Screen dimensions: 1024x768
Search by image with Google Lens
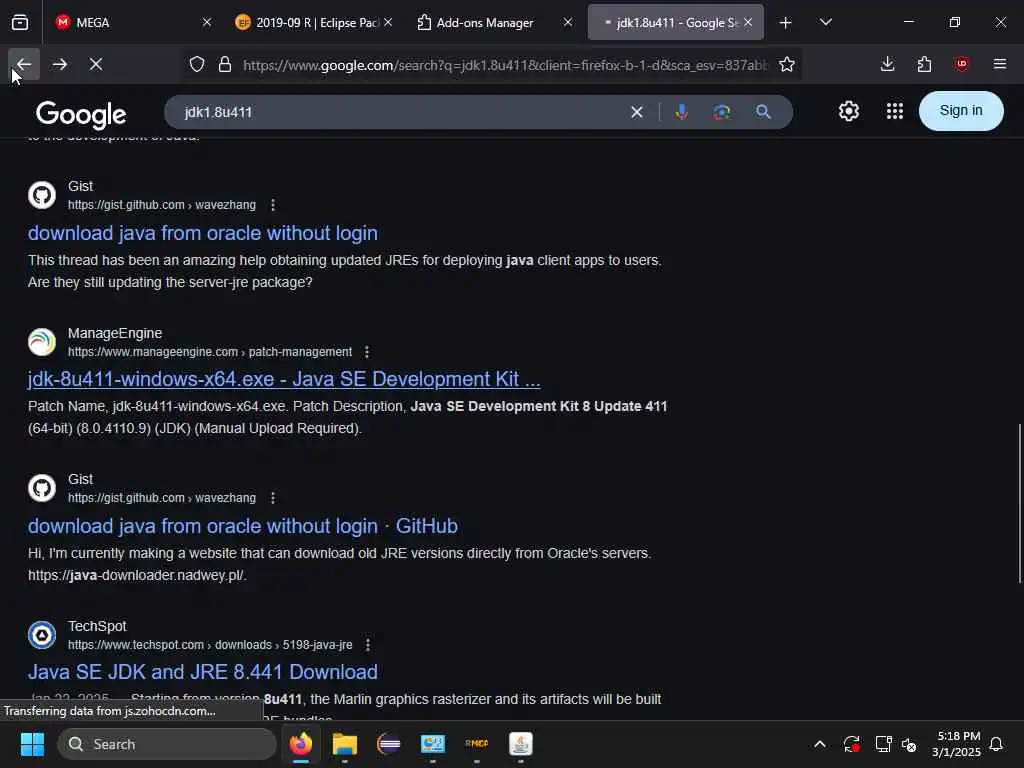[x=722, y=112]
